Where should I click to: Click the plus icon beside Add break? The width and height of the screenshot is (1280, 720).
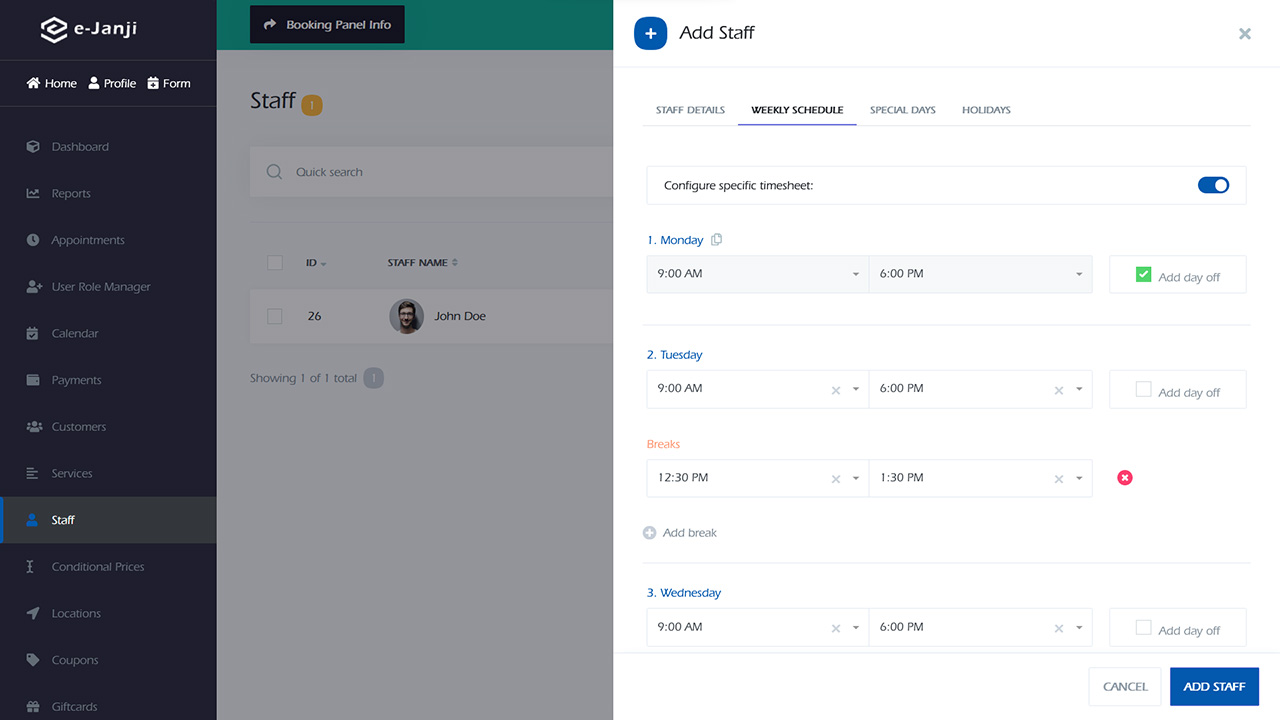(x=650, y=533)
